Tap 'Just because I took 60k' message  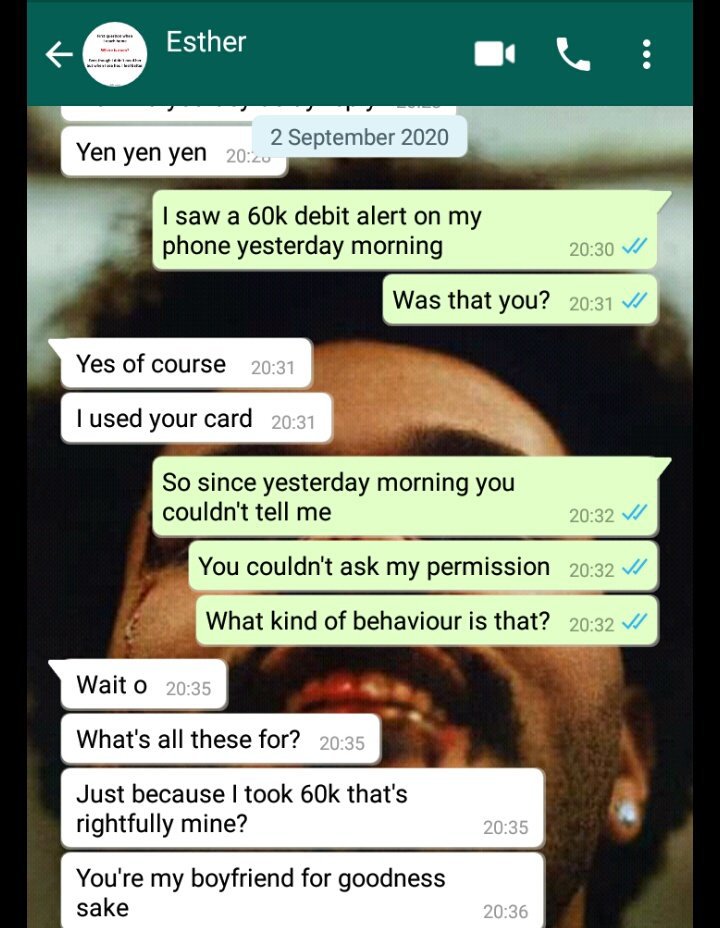click(302, 808)
